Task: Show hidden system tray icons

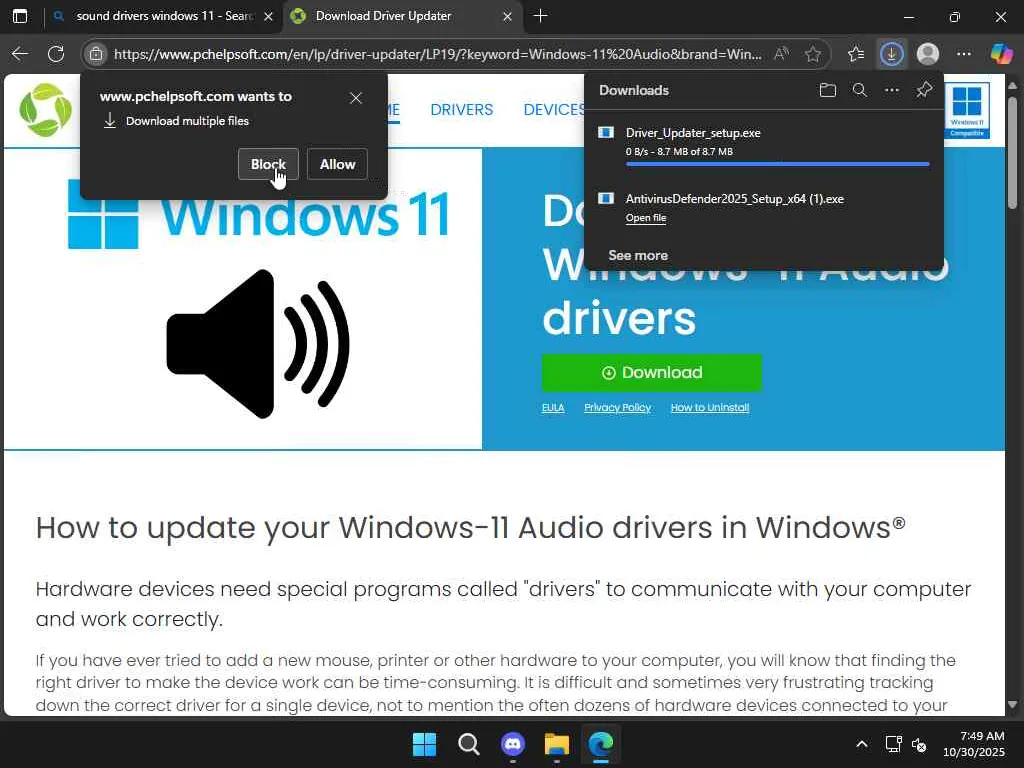Action: (862, 744)
